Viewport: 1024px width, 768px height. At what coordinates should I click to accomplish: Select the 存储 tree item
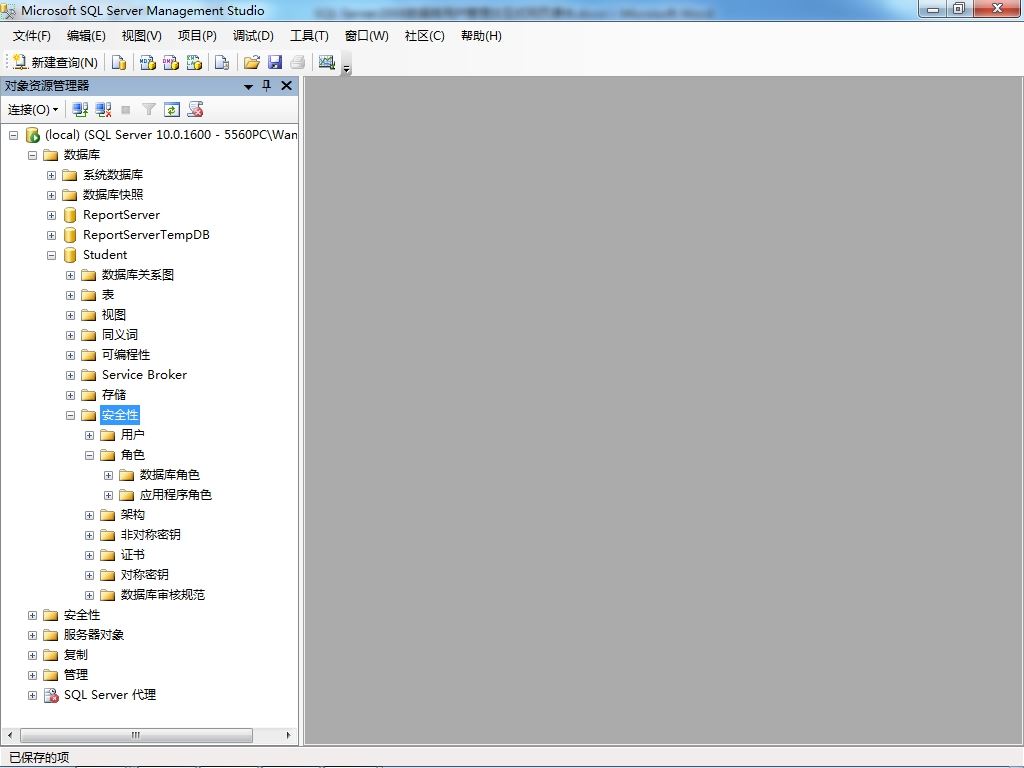point(114,395)
